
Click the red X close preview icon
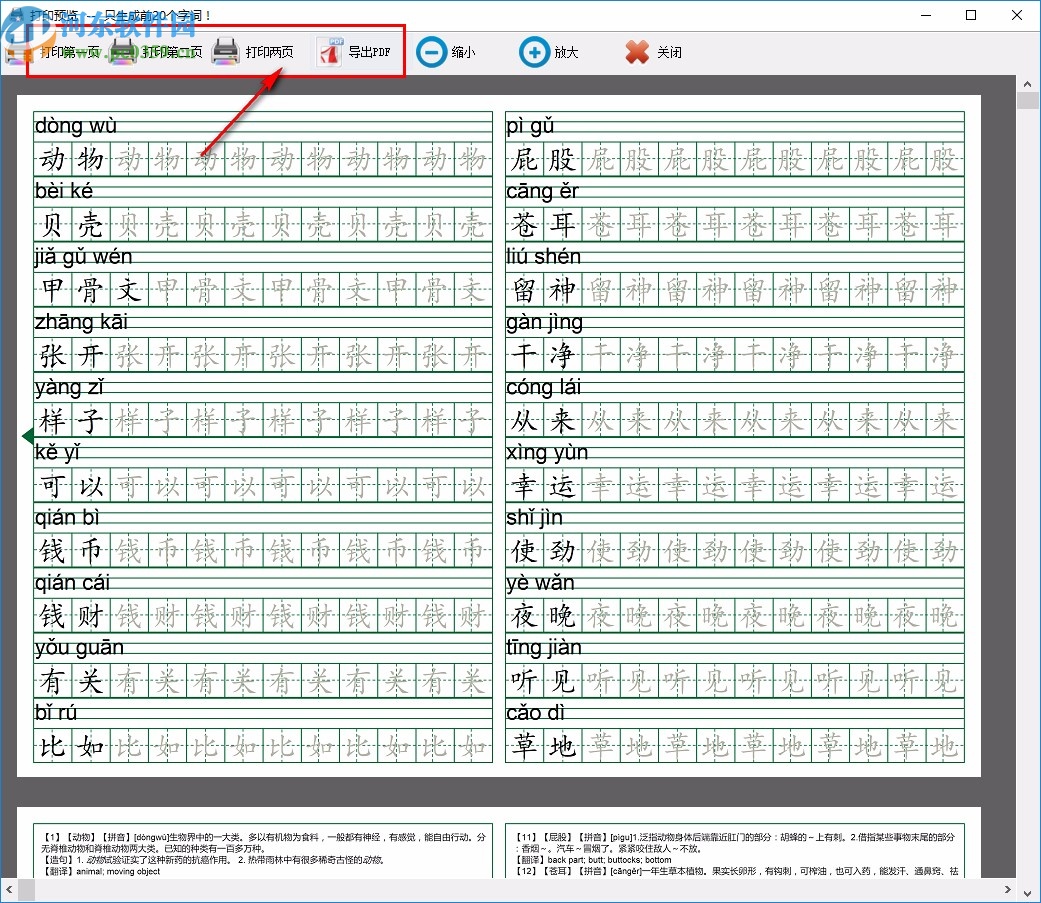pos(637,52)
